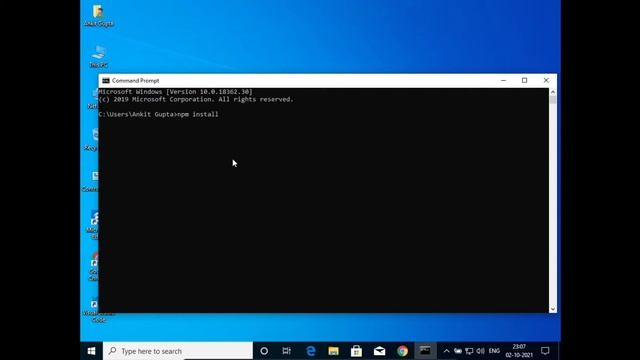Open Task View from the taskbar
The image size is (640, 360).
[287, 351]
